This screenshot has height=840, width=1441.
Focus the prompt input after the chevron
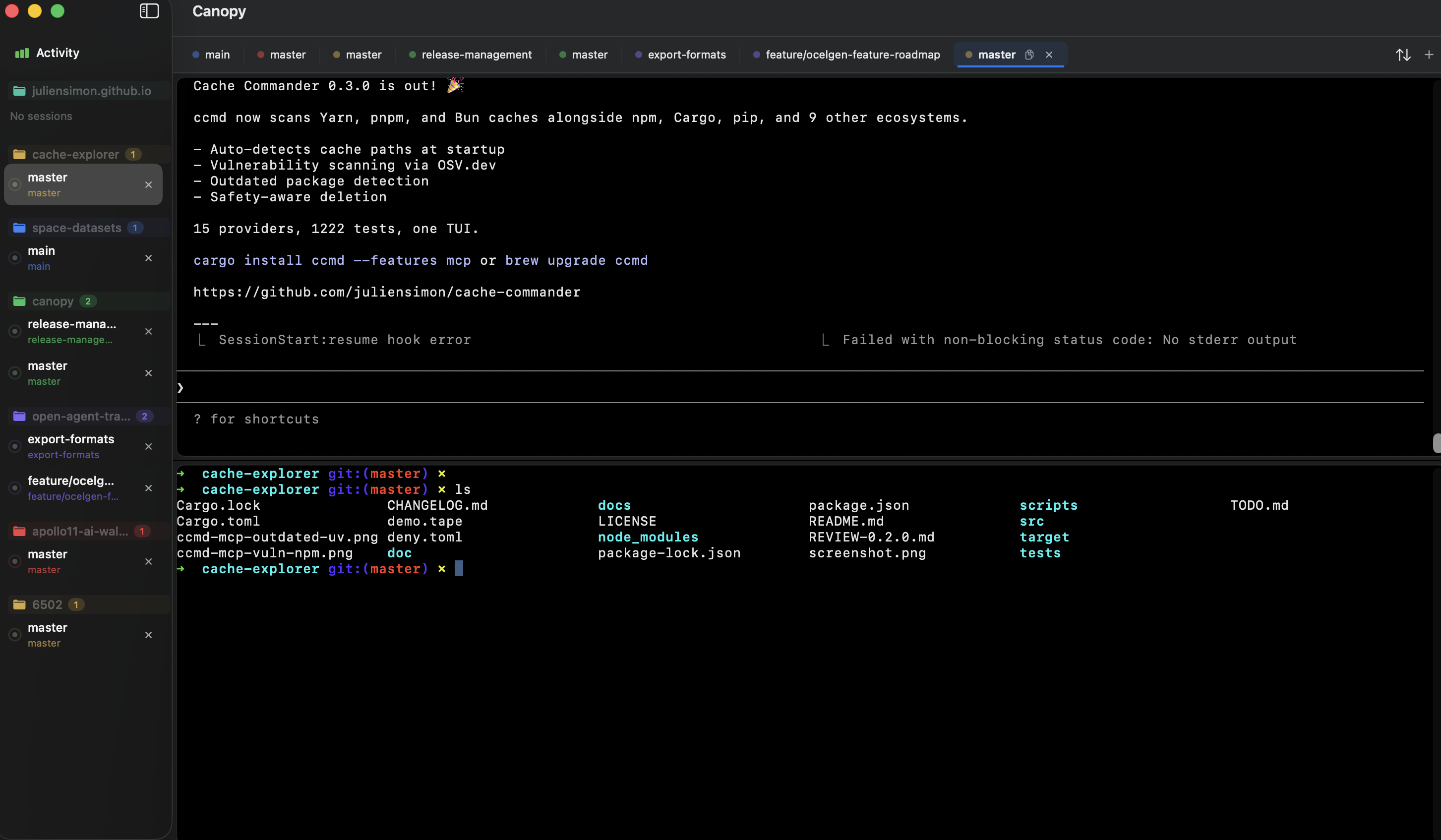click(x=800, y=387)
